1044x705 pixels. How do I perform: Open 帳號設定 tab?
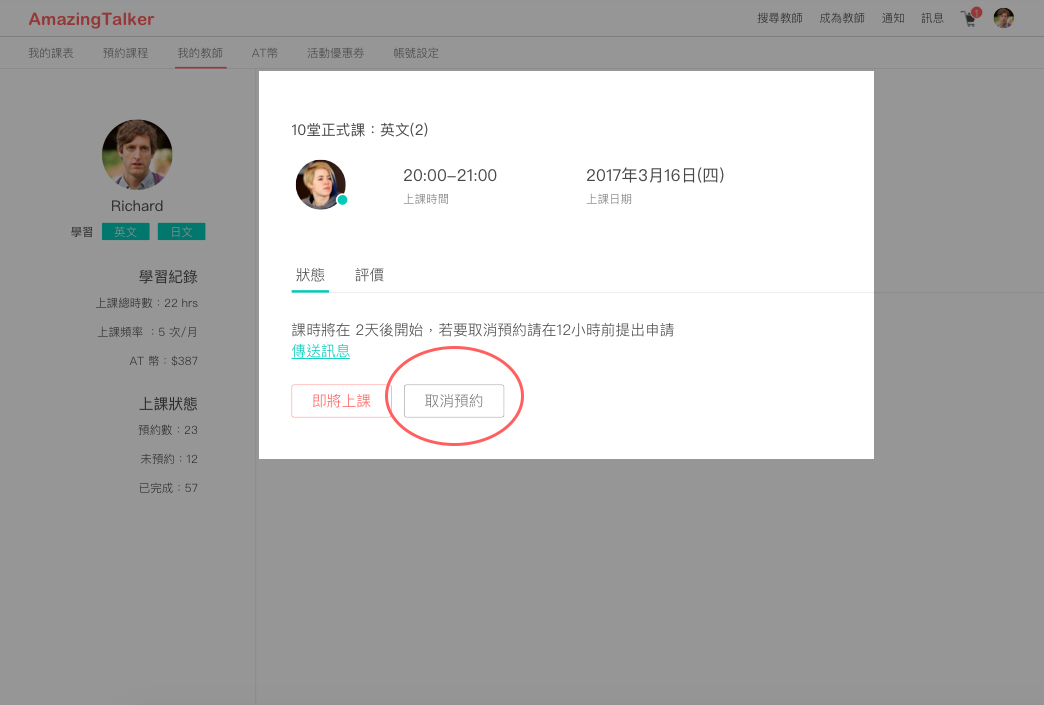pos(416,53)
